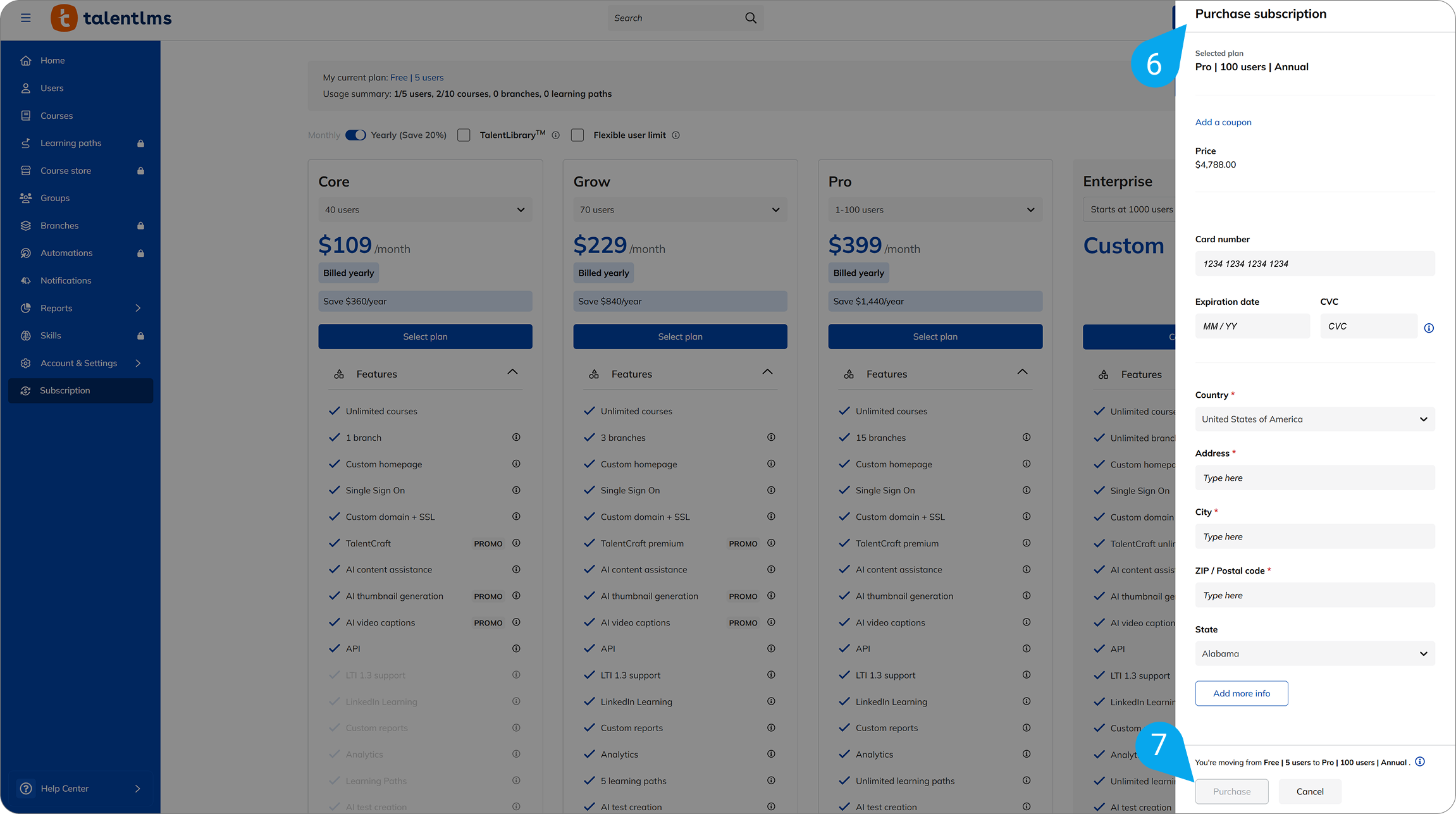Open the Grow plan 70 users dropdown

(x=680, y=210)
